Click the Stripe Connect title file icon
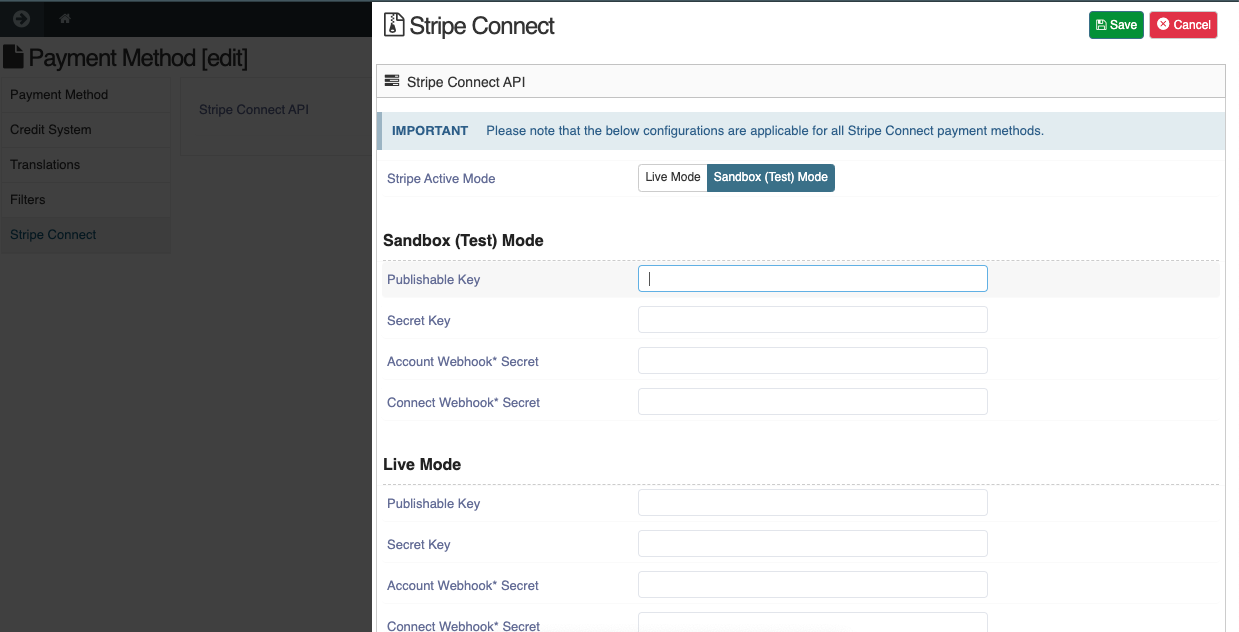This screenshot has height=632, width=1239. point(394,25)
